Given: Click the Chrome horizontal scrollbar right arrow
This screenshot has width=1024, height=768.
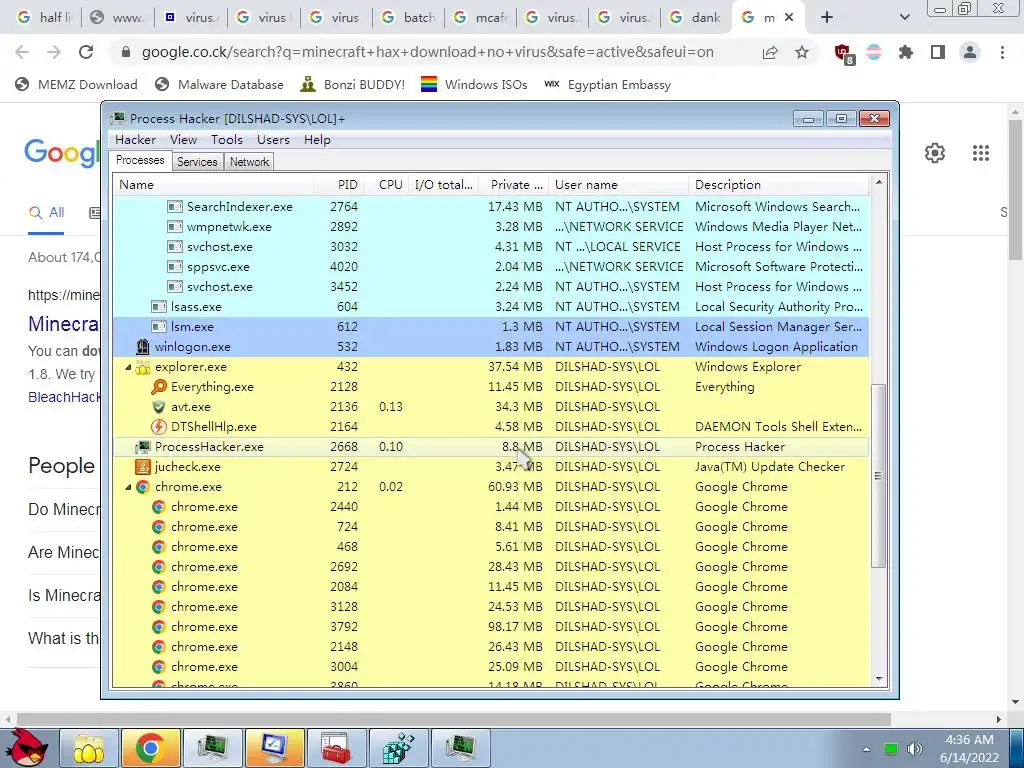Looking at the screenshot, I should (x=999, y=720).
